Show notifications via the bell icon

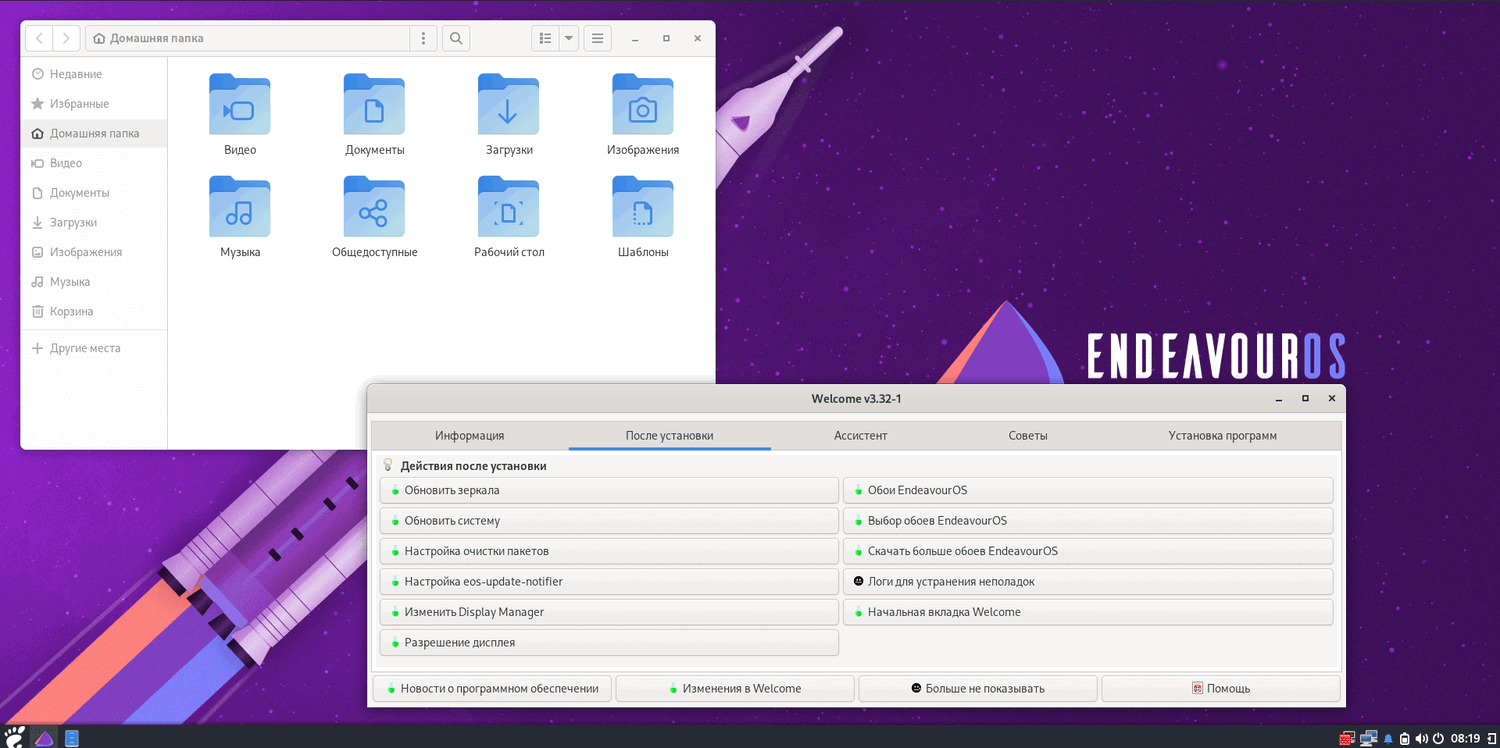[x=1388, y=739]
